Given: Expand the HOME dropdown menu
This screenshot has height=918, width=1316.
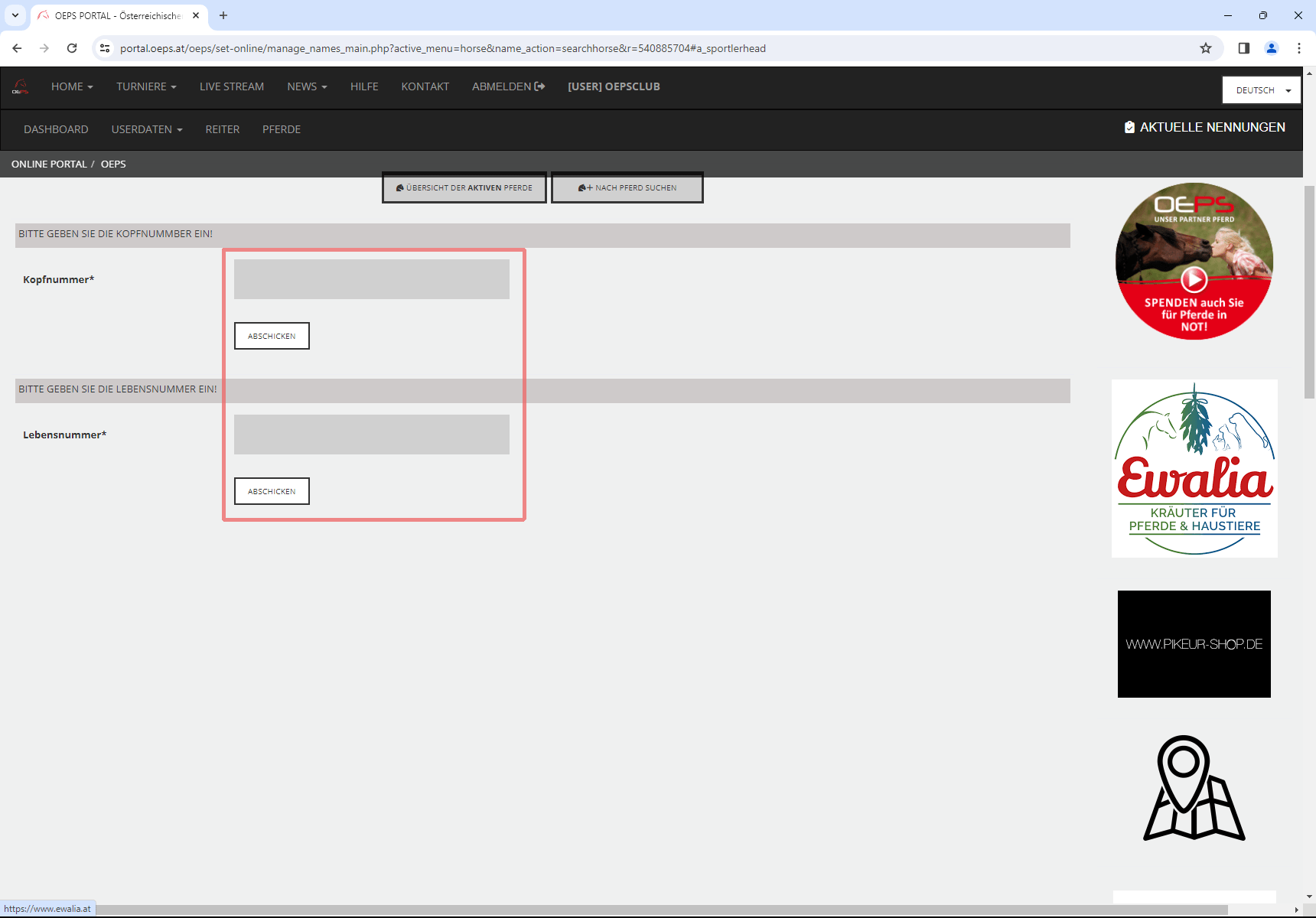Looking at the screenshot, I should (x=72, y=86).
